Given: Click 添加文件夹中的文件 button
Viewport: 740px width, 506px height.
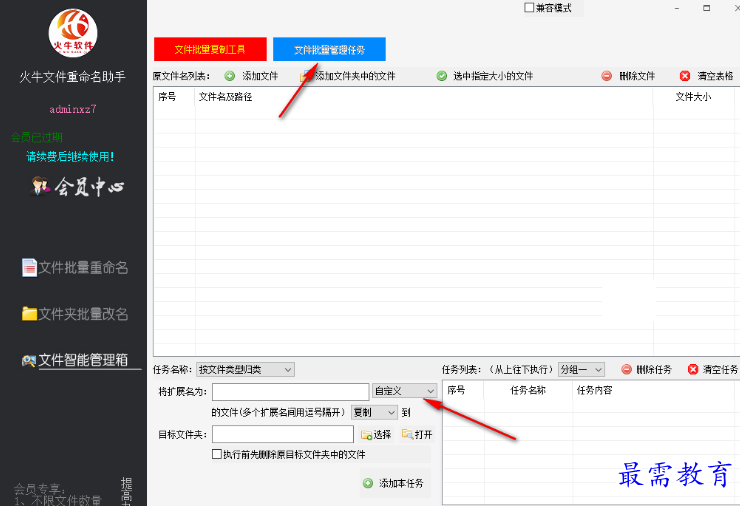Looking at the screenshot, I should (348, 76).
